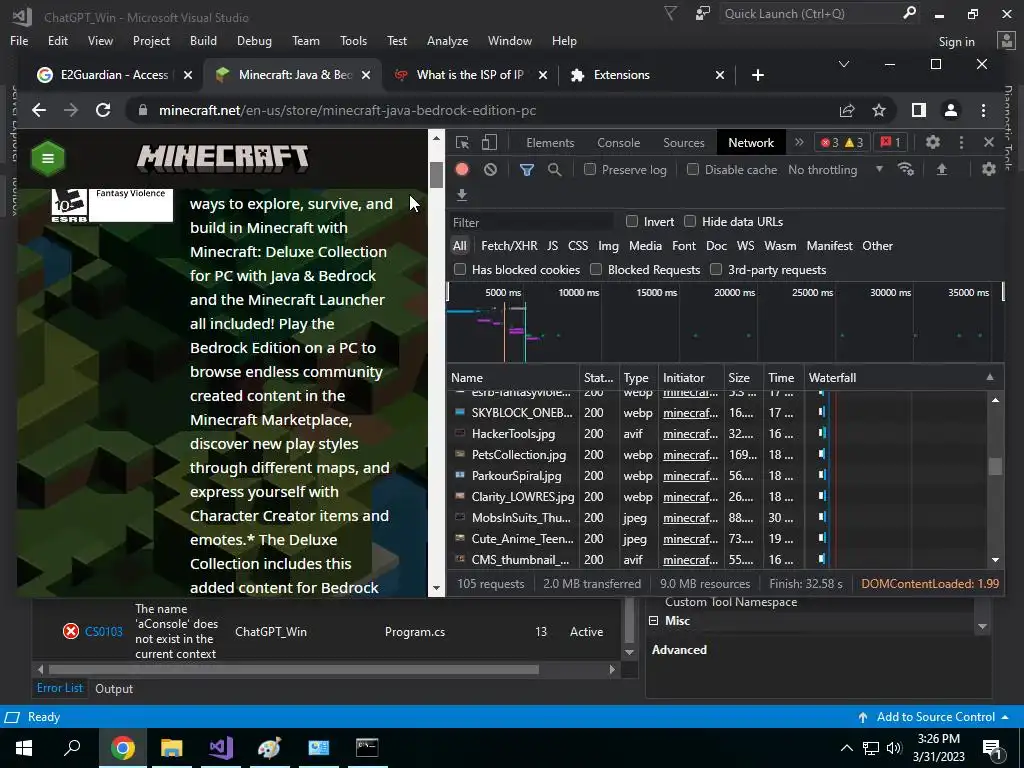This screenshot has height=768, width=1024.
Task: Click the Error List horizontal scrollbar
Action: point(293,669)
